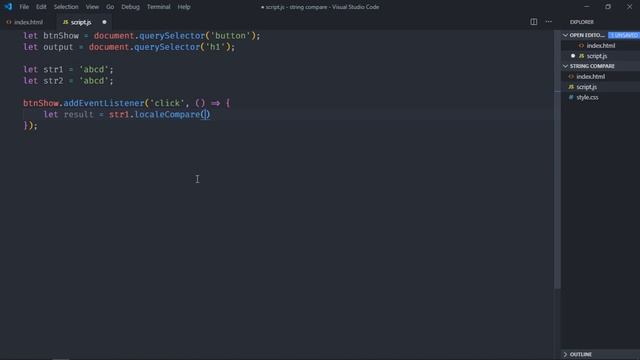Click the Explorer panel title
Image resolution: width=640 pixels, height=360 pixels.
coord(582,22)
